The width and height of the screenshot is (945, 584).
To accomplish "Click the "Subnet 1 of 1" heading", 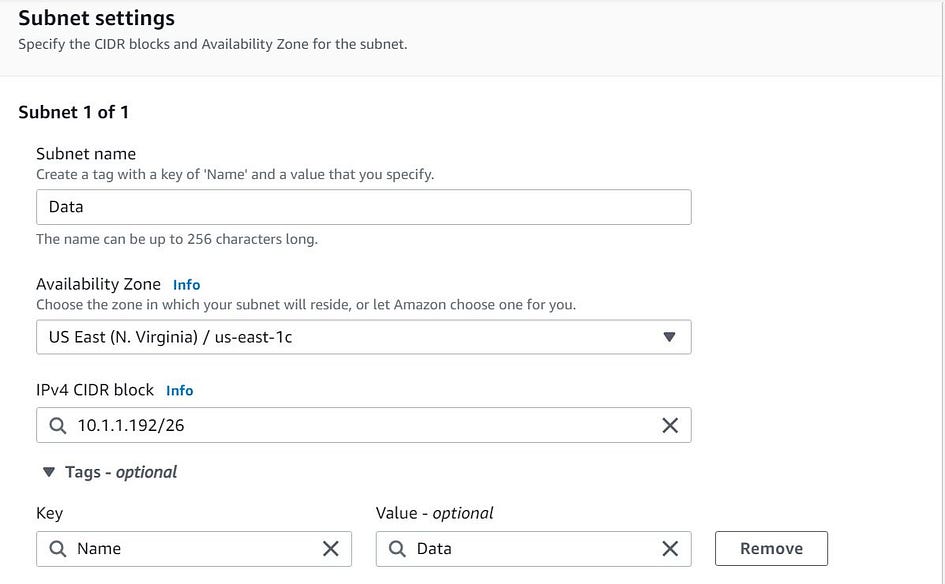I will [x=73, y=112].
